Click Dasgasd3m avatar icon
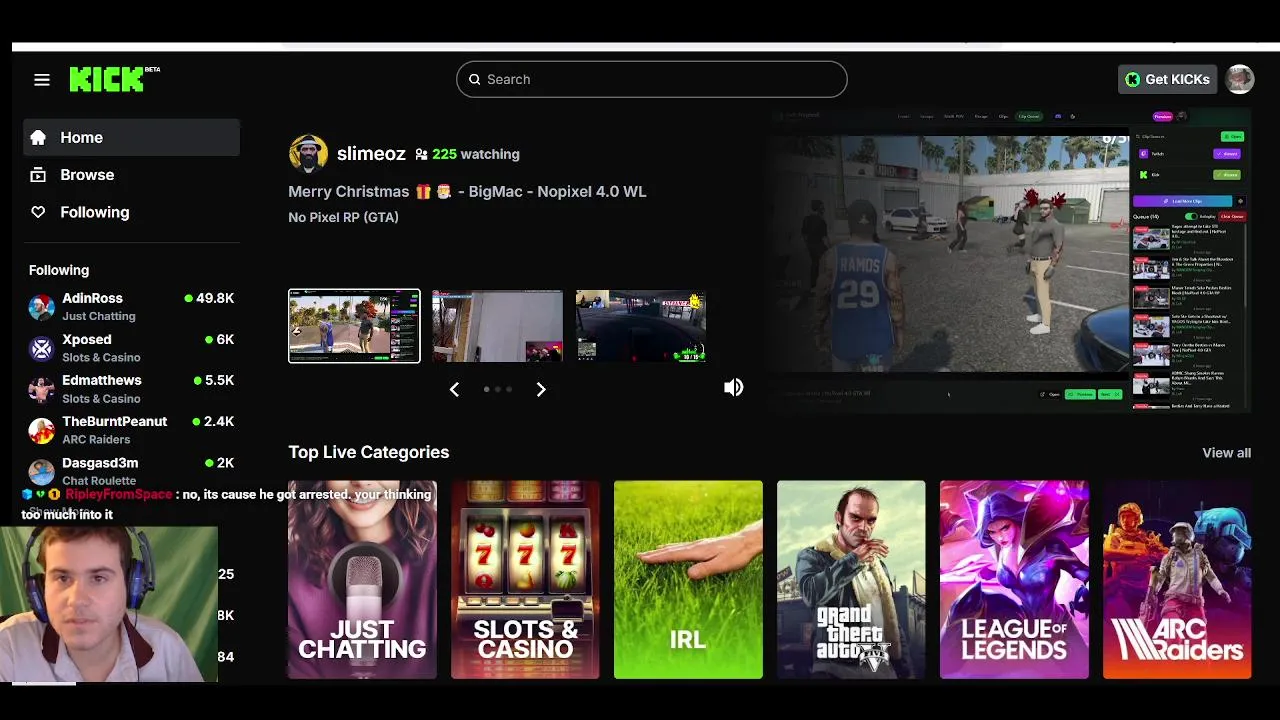The height and width of the screenshot is (720, 1280). click(x=41, y=472)
